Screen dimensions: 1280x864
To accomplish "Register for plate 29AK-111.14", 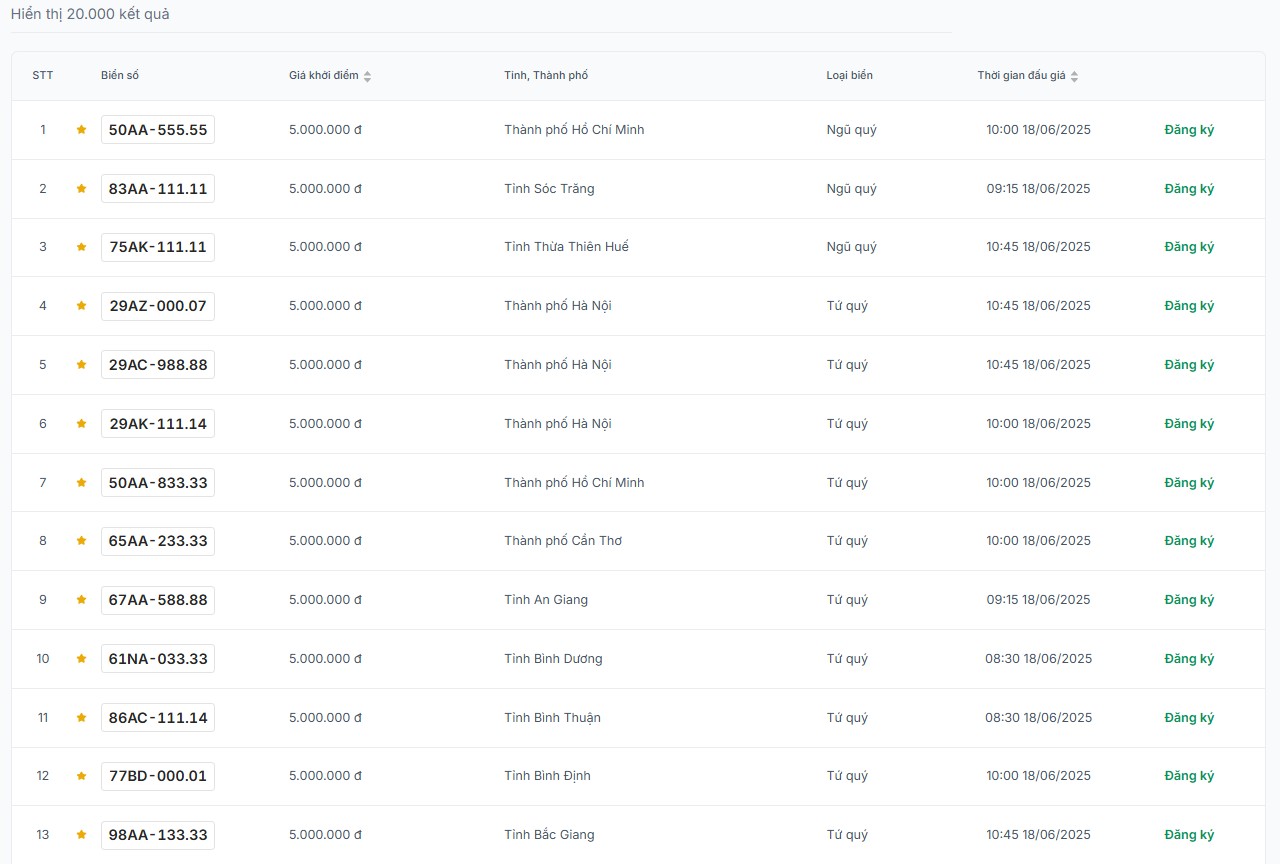I will [1189, 424].
